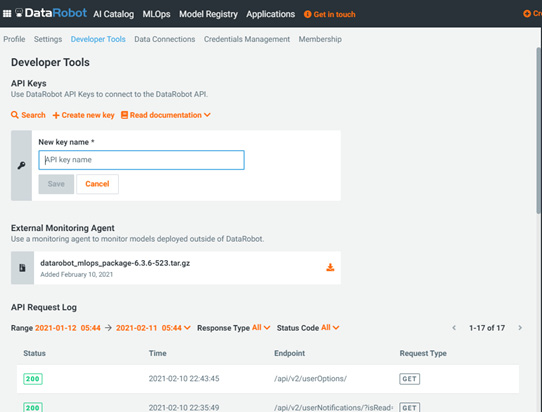Open MLOps in top navigation
The image size is (542, 412).
[156, 14]
